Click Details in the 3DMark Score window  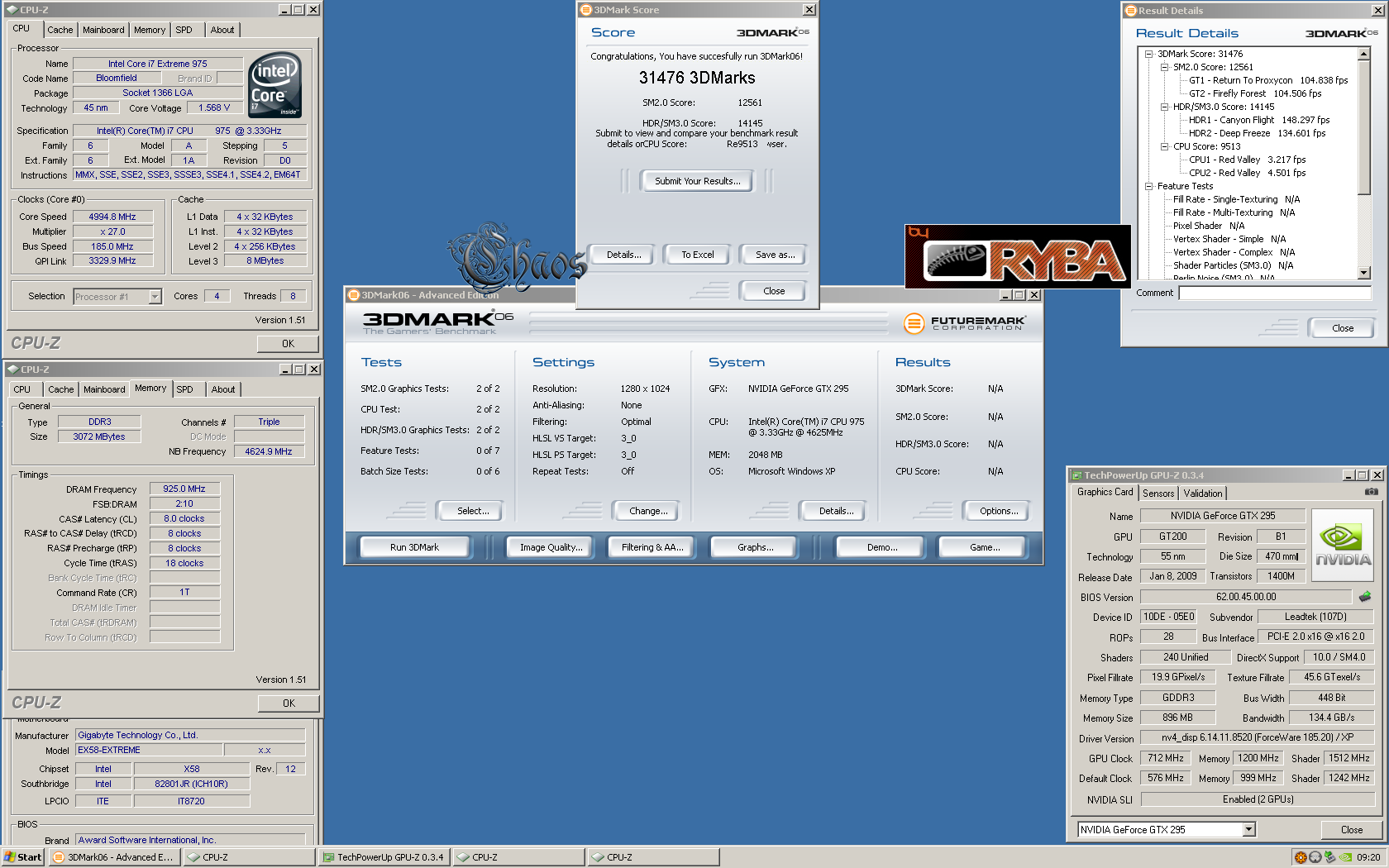[x=623, y=255]
